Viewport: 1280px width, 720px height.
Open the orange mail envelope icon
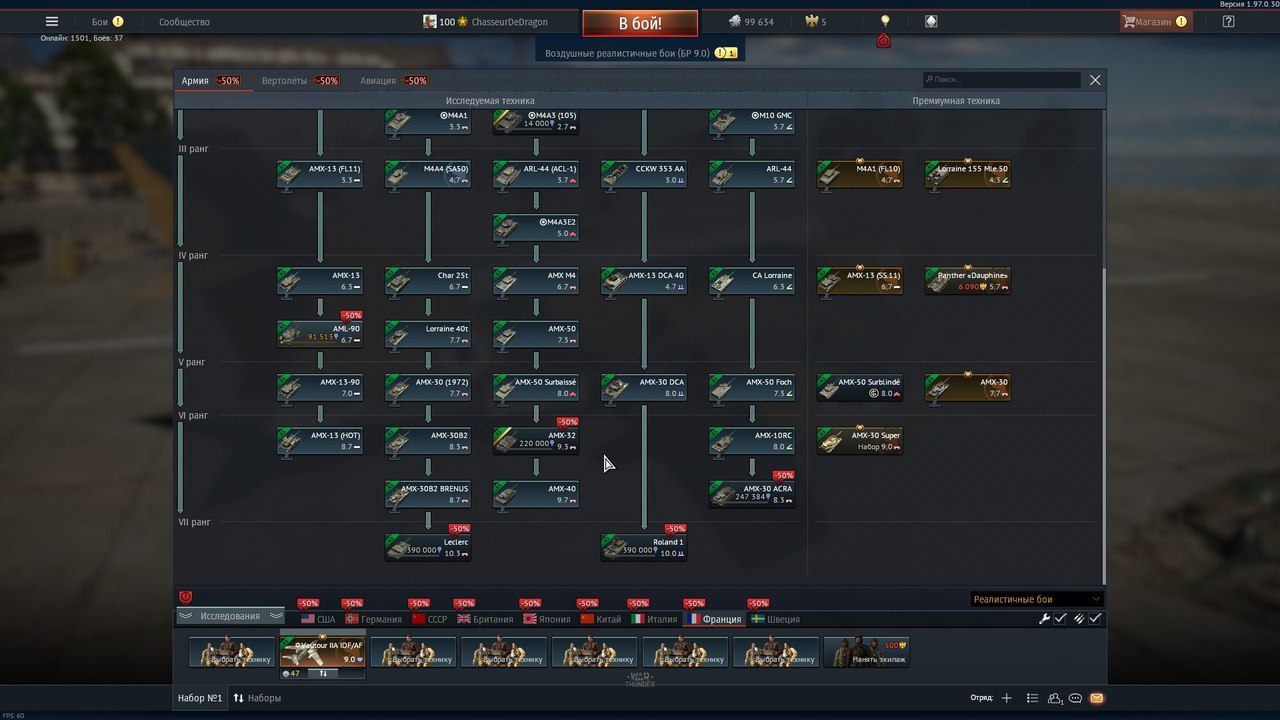point(1097,698)
